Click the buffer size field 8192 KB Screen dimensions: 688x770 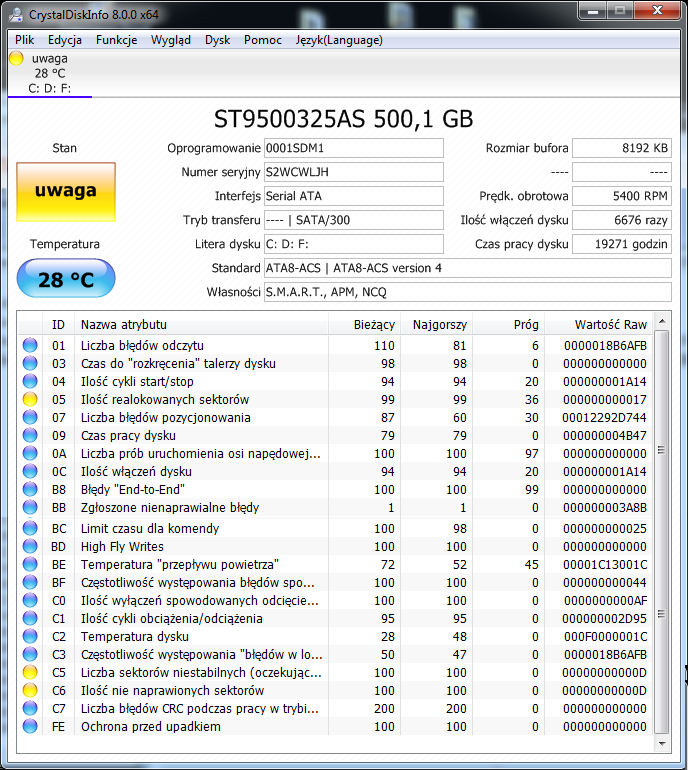pos(622,148)
